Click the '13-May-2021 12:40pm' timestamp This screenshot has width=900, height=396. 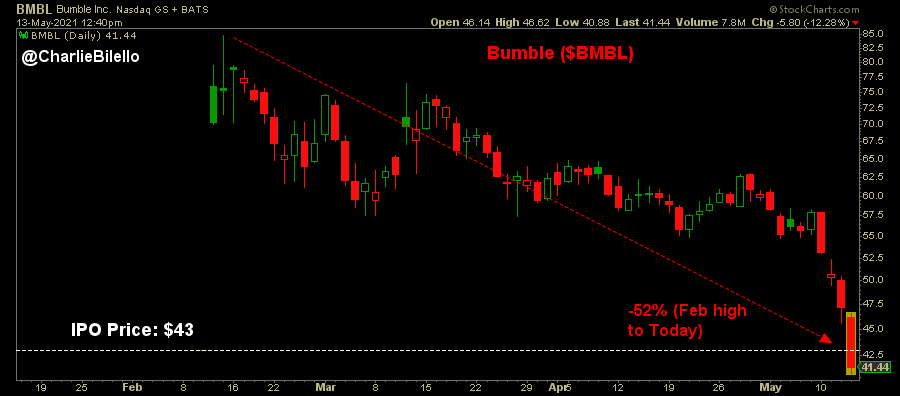[x=68, y=23]
